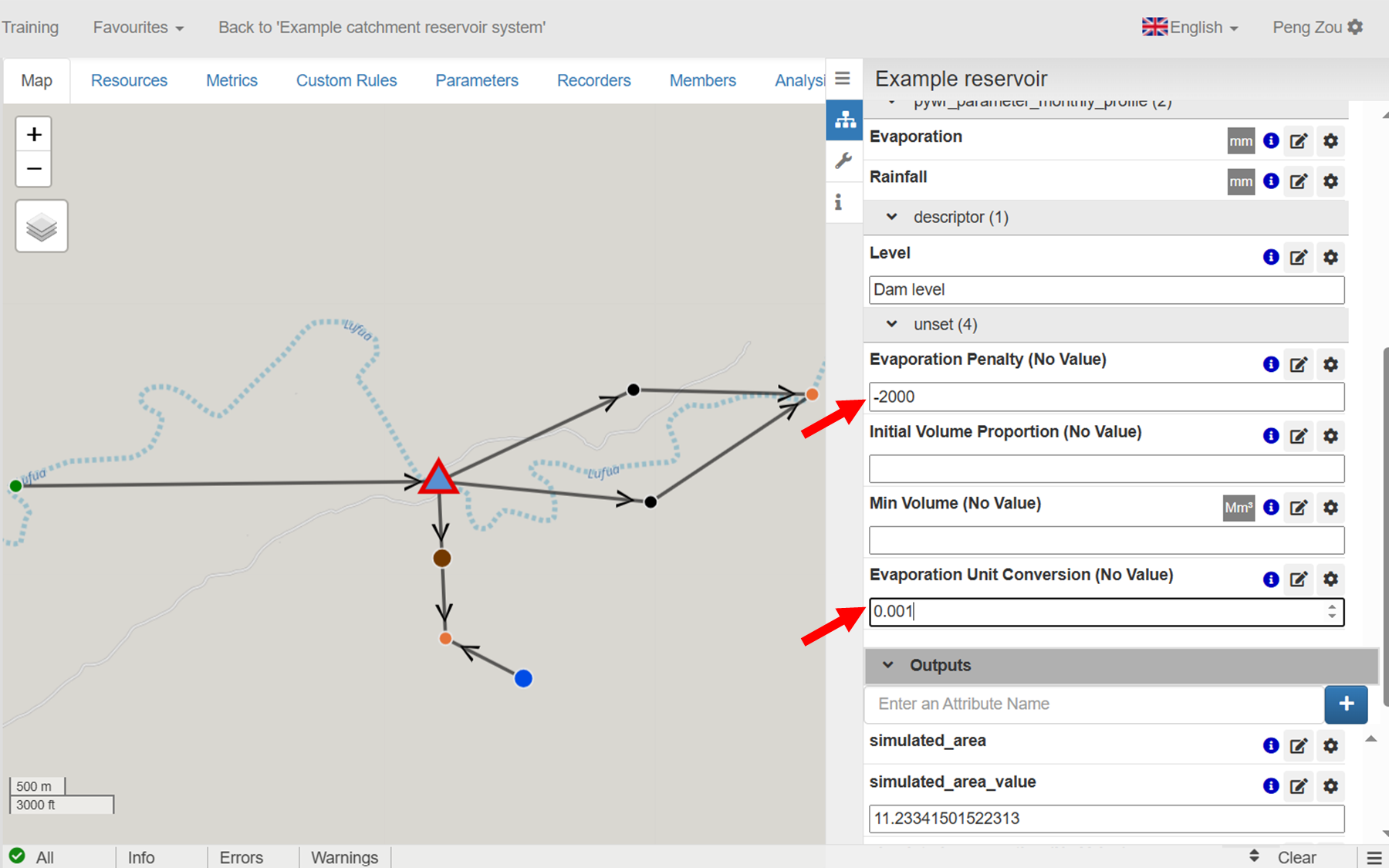The image size is (1389, 868).
Task: Toggle the mm unit badge for Evaporation
Action: pos(1241,141)
